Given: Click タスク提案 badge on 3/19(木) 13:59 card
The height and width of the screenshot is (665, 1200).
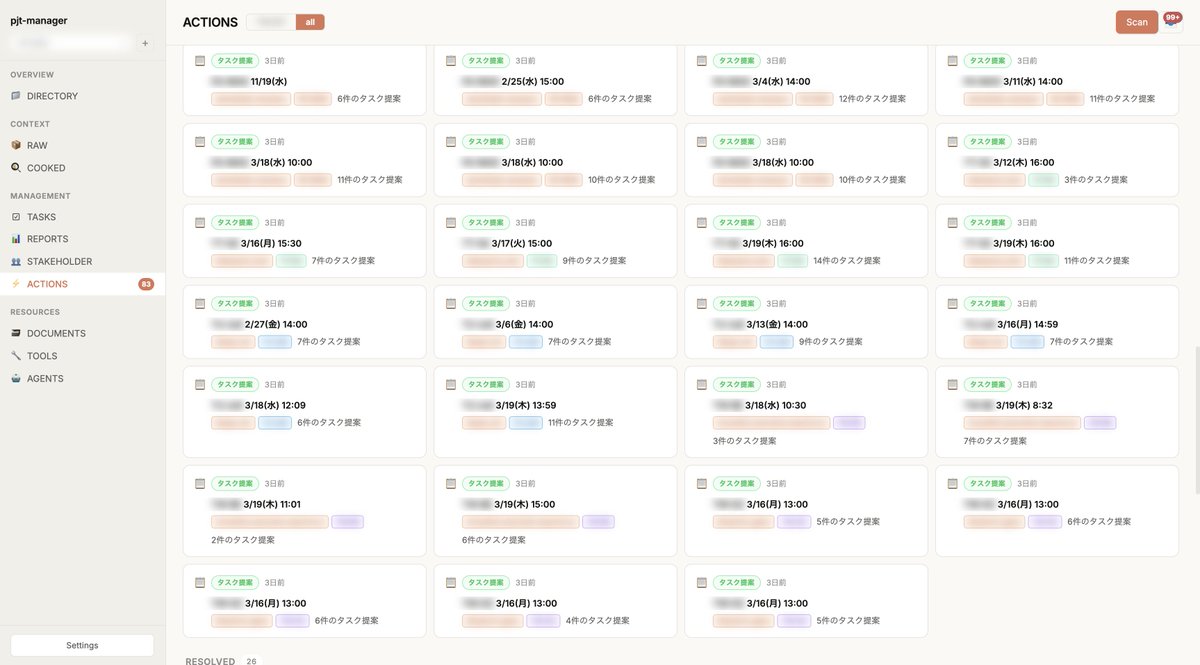Looking at the screenshot, I should (x=486, y=385).
